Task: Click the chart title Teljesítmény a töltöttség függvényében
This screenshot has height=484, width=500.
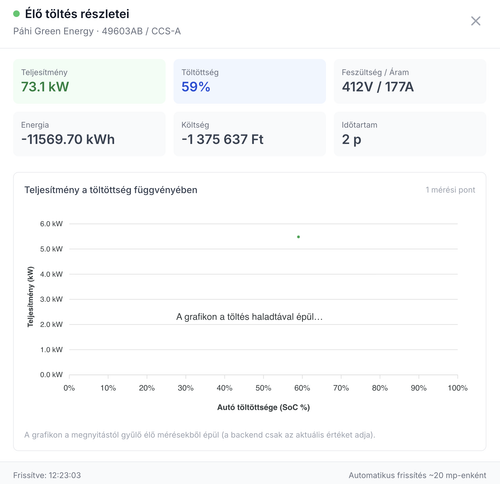Action: (111, 190)
